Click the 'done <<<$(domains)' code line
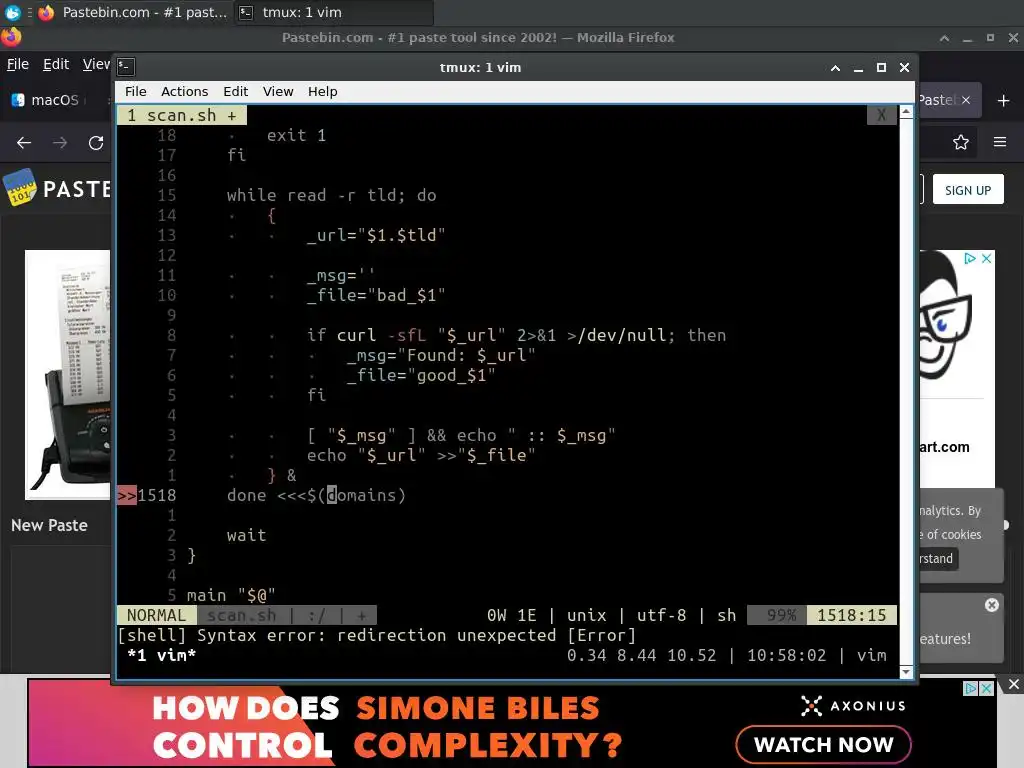The height and width of the screenshot is (768, 1024). pos(316,495)
